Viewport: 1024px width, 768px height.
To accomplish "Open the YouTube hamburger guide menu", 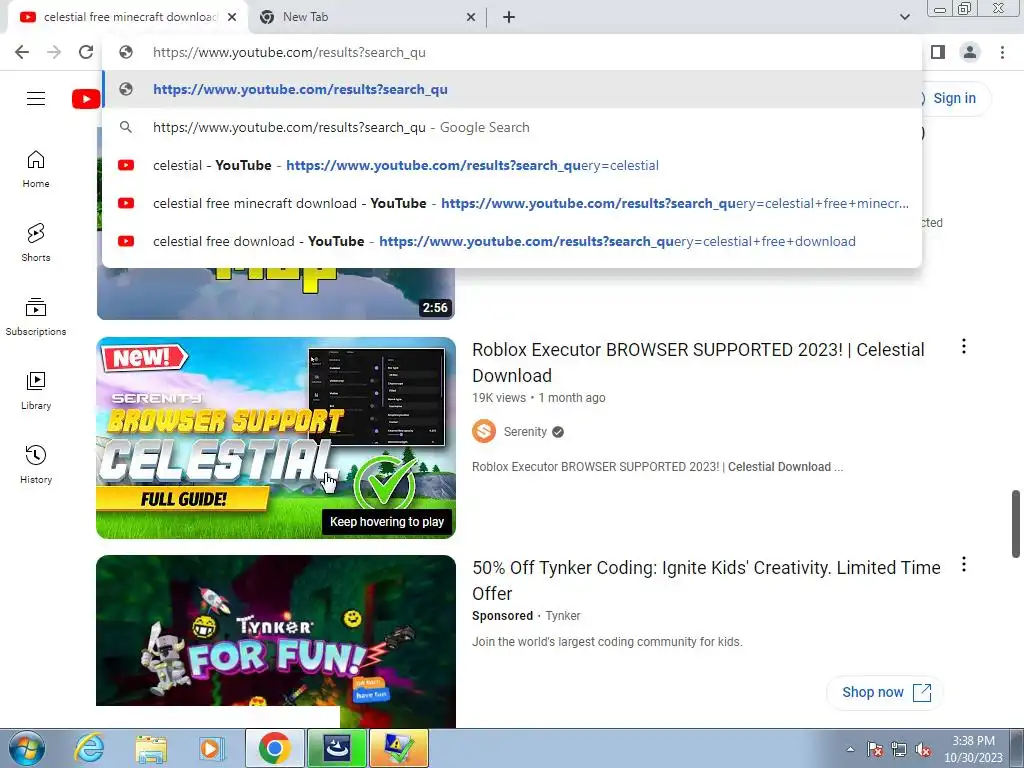I will (x=36, y=99).
